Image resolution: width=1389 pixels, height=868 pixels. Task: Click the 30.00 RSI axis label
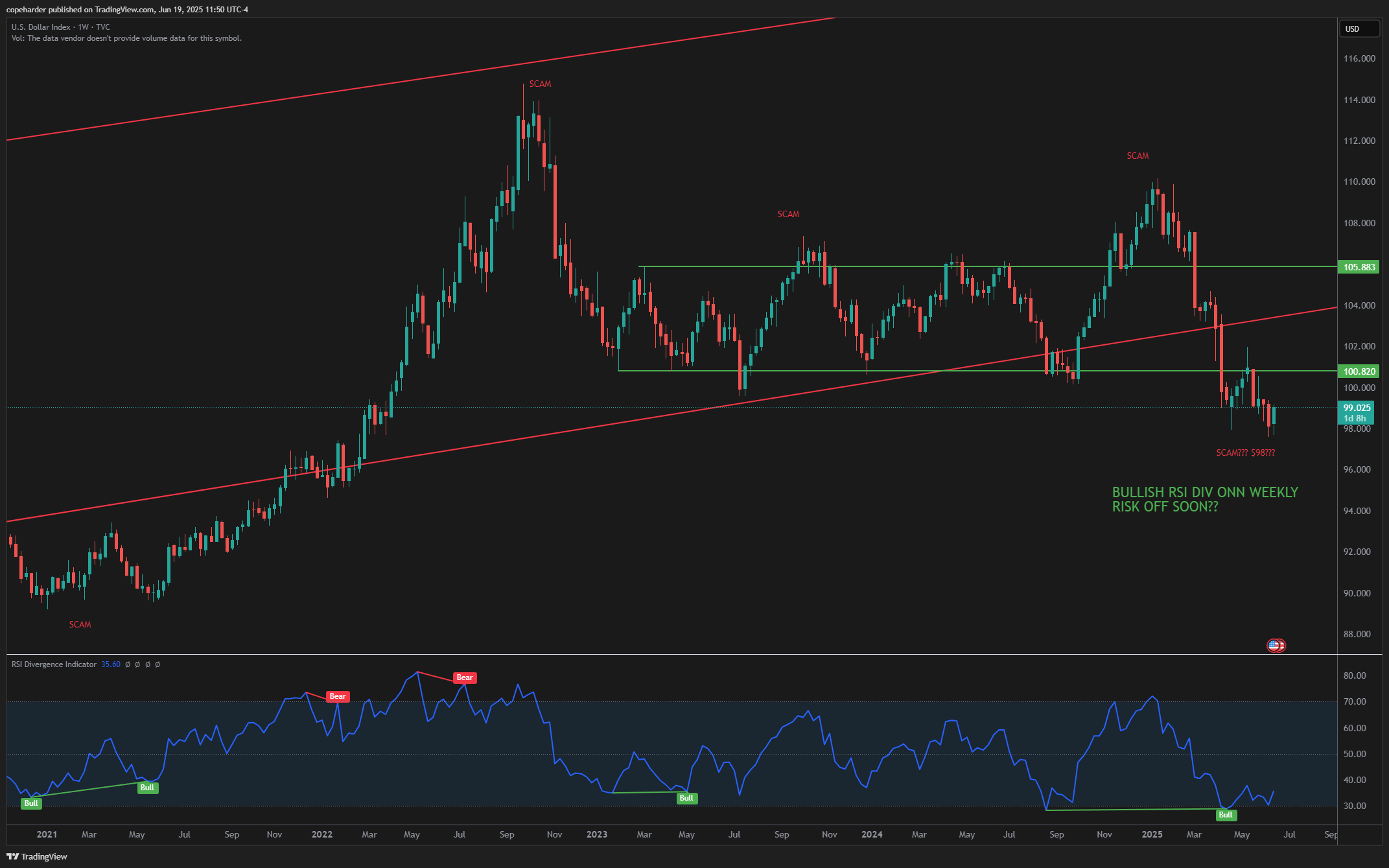1355,806
